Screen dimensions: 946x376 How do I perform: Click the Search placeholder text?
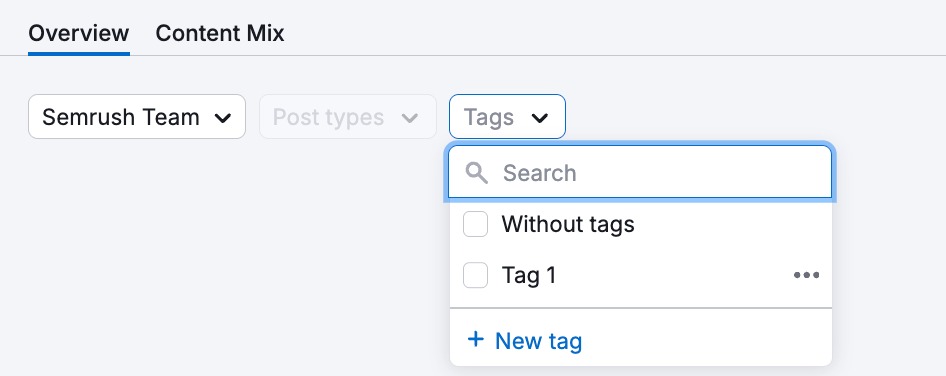539,173
